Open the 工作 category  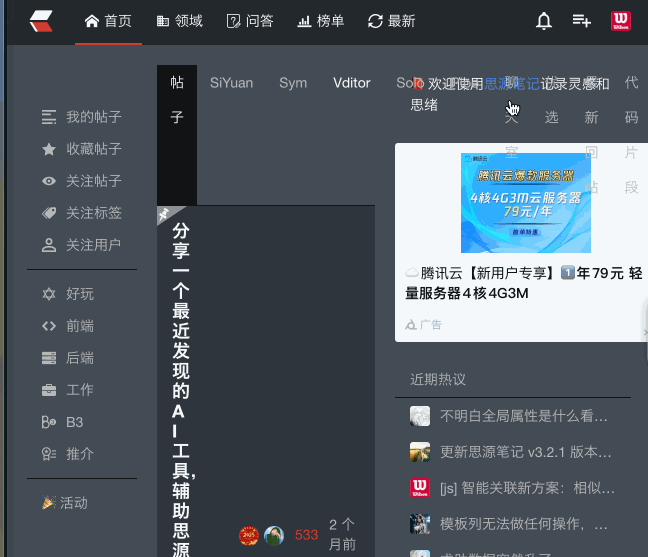click(68, 390)
